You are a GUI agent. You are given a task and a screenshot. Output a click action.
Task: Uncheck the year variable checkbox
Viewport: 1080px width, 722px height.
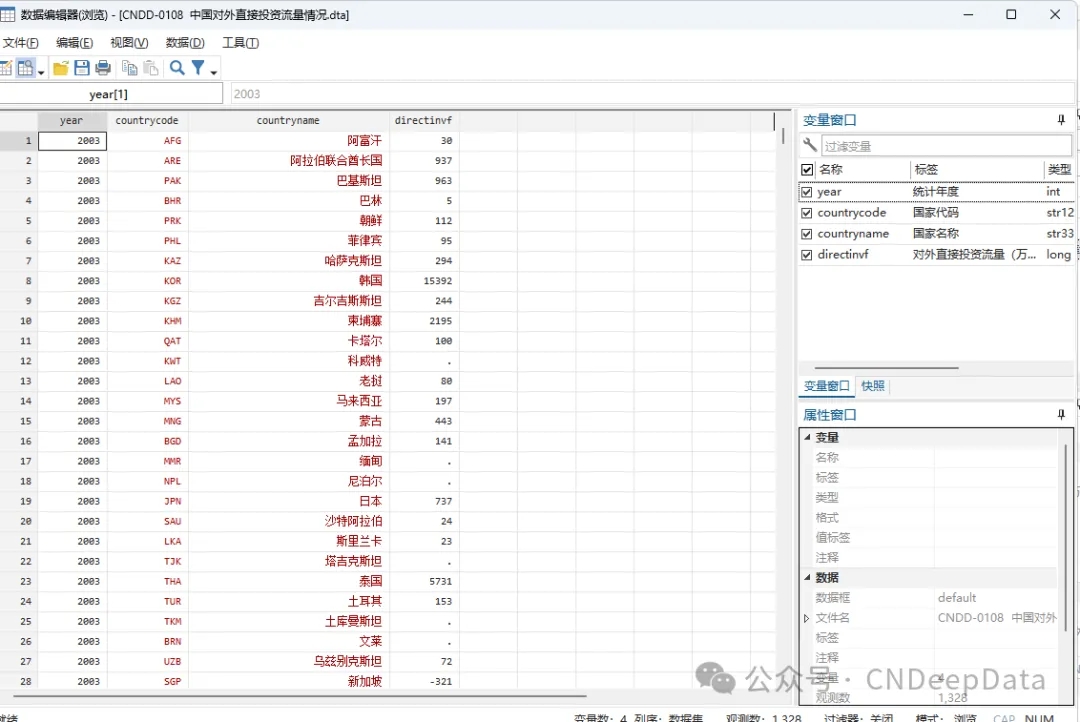(x=807, y=192)
